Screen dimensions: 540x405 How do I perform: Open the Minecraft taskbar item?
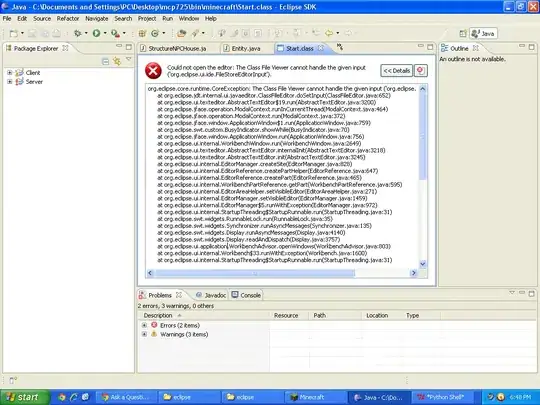(x=315, y=397)
